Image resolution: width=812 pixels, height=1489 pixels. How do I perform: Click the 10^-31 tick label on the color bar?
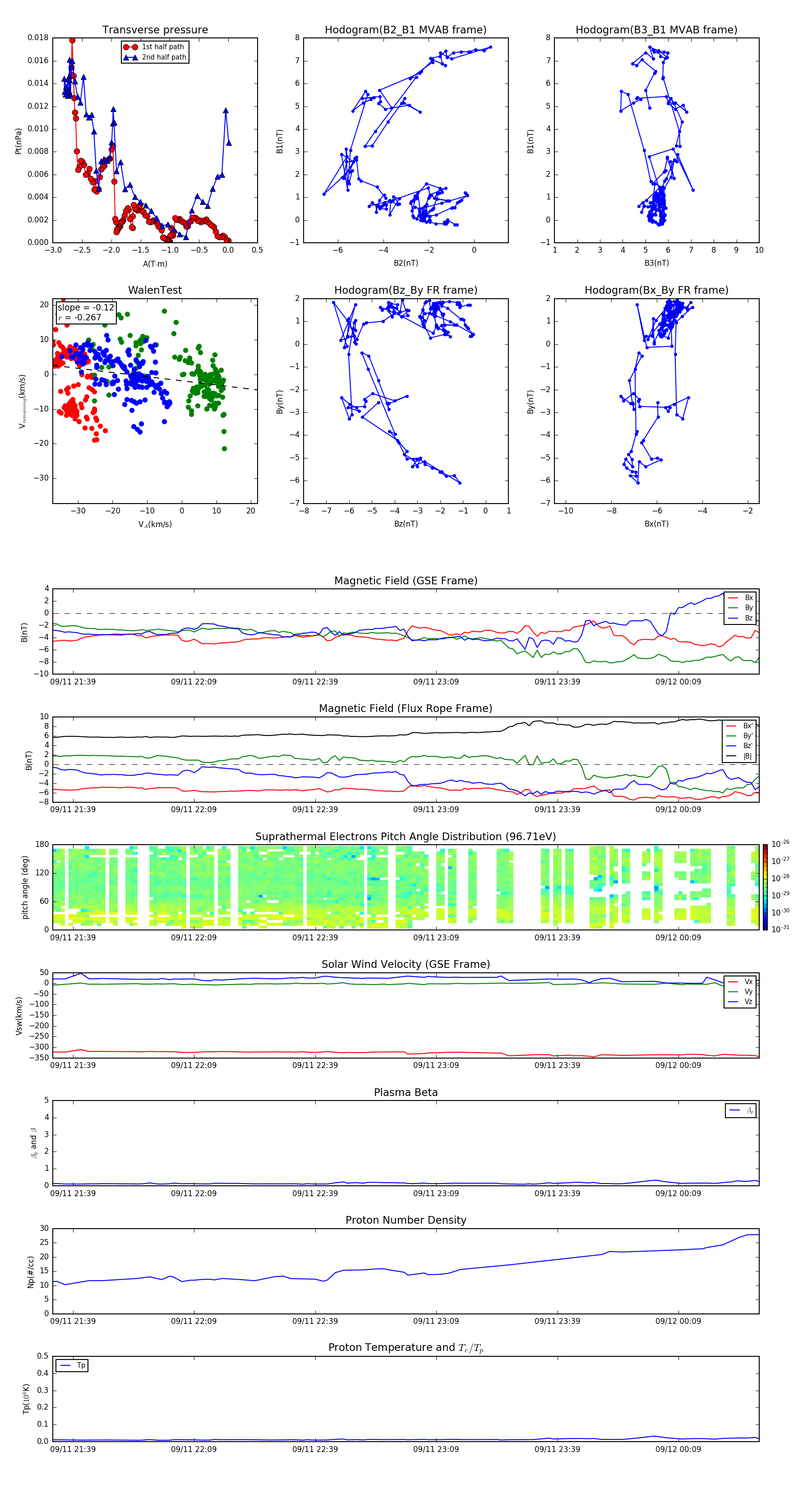coord(780,929)
